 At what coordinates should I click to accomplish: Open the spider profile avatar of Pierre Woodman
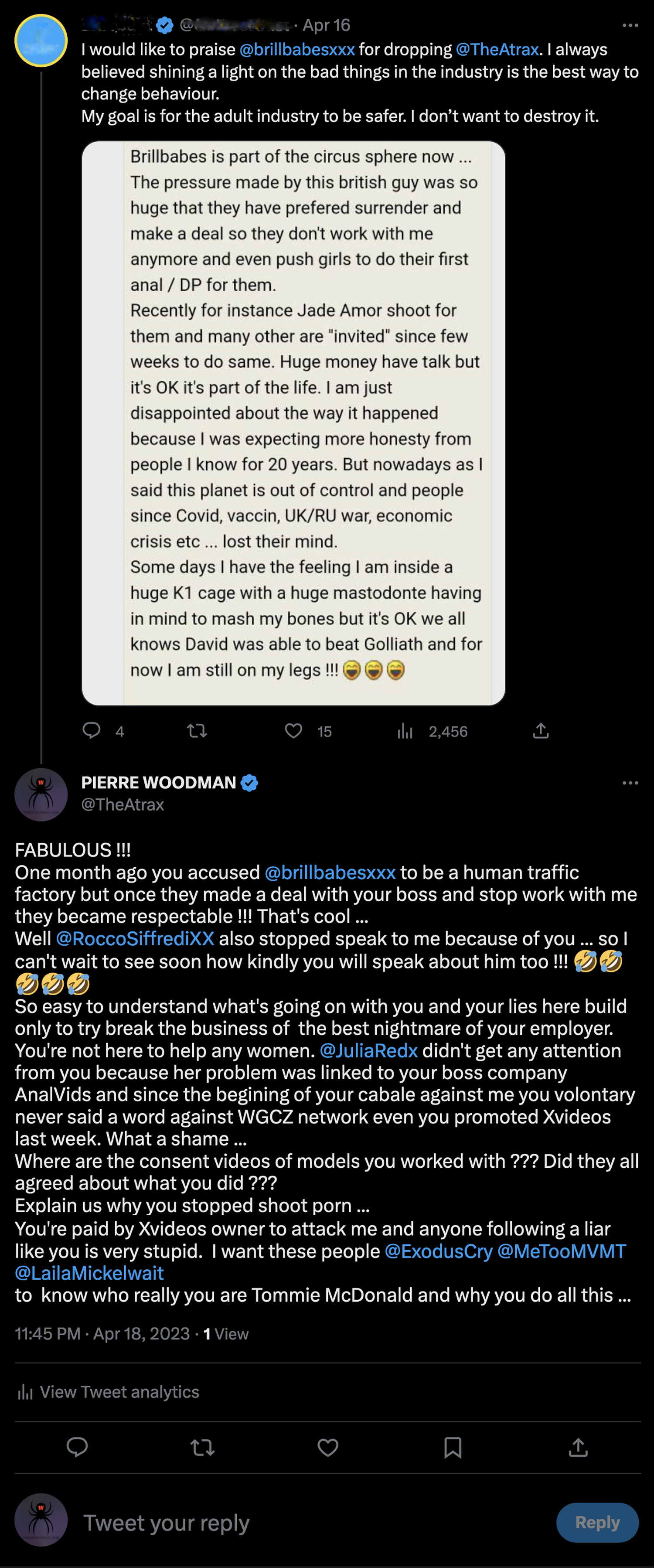pos(41,794)
